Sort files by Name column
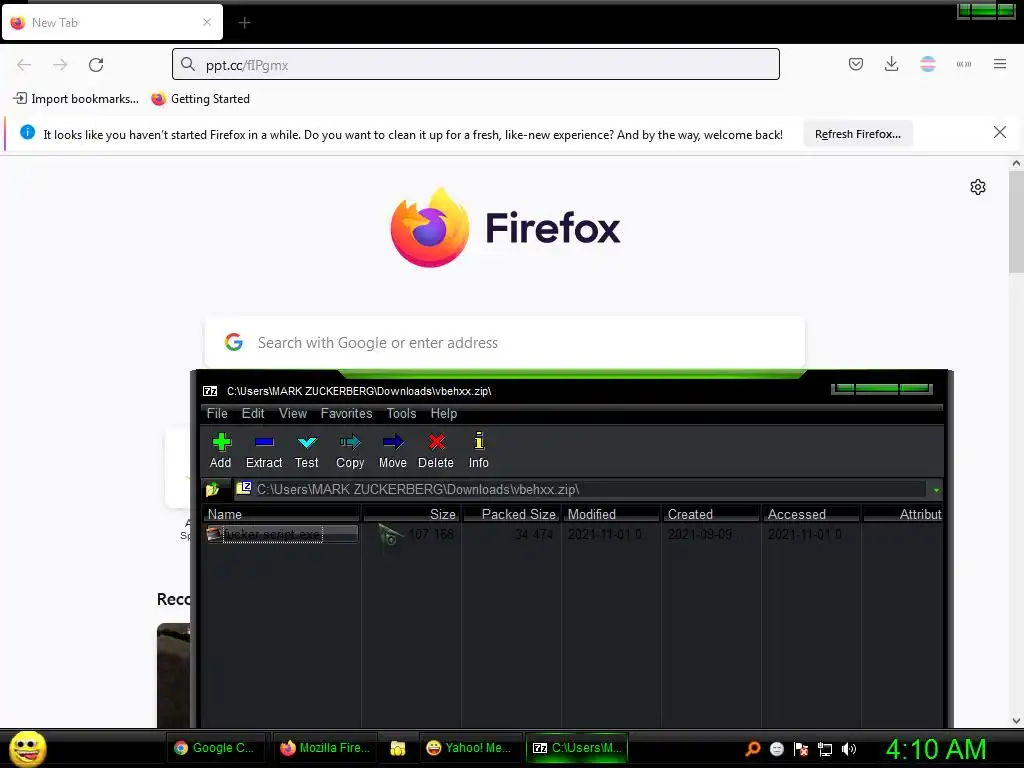Screen dimensions: 1024x768 pyautogui.click(x=281, y=514)
